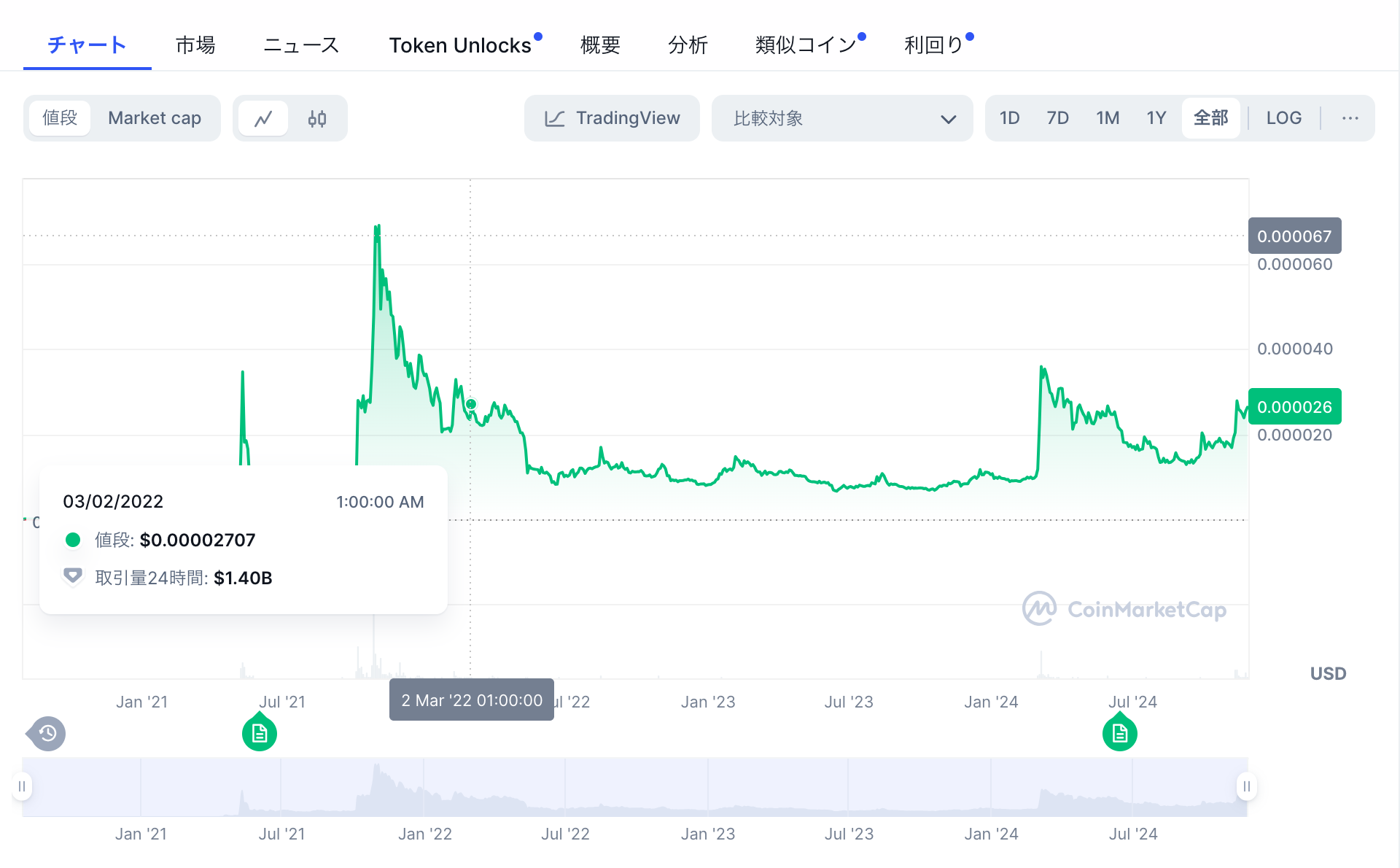Screen dimensions: 1400x868
Task: Select the 全部 all-time range
Action: click(1210, 118)
